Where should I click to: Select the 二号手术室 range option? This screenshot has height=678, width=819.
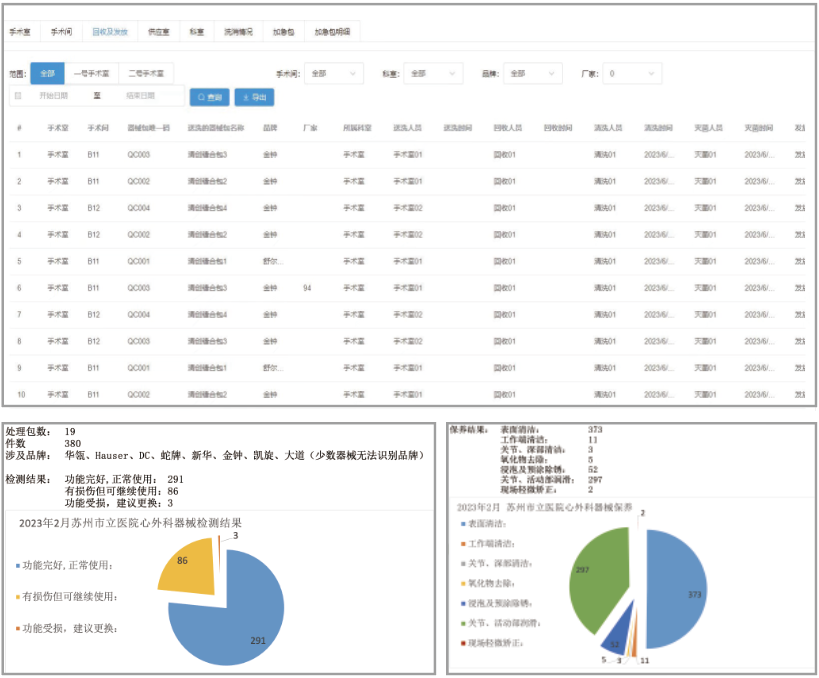146,74
